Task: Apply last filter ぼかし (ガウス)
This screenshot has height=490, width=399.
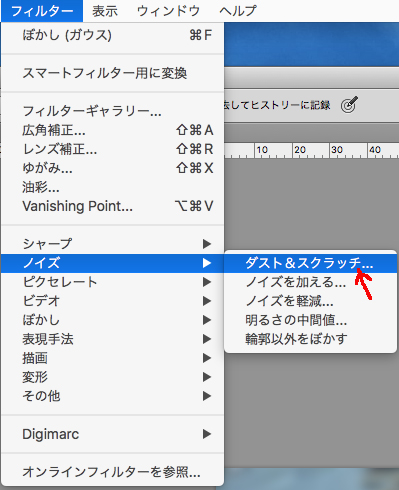Action: coord(112,35)
